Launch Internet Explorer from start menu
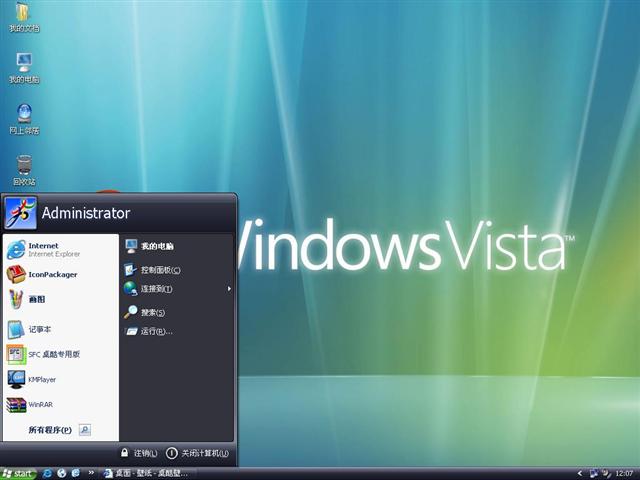640x480 pixels. (x=60, y=249)
